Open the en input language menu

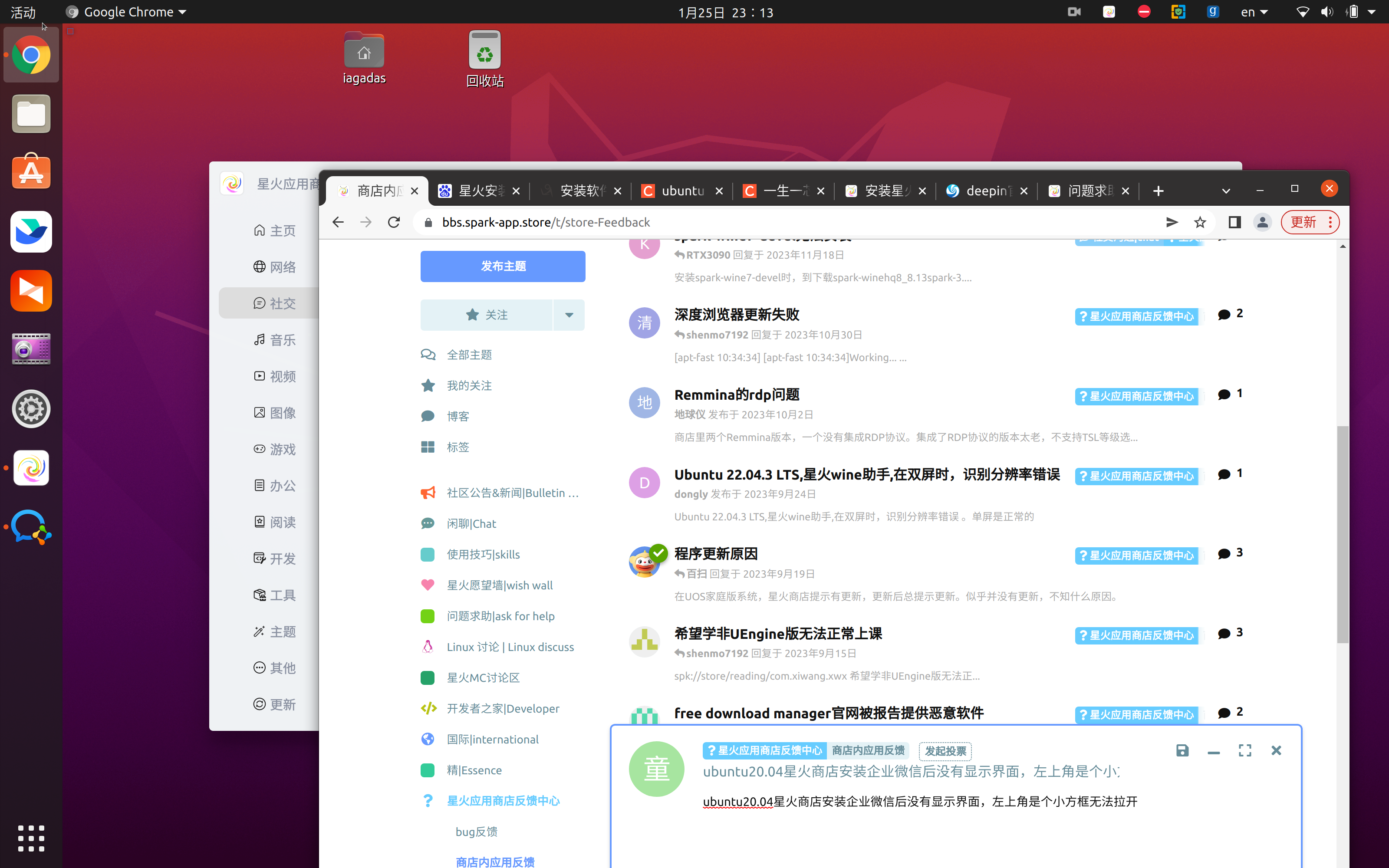[x=1254, y=12]
